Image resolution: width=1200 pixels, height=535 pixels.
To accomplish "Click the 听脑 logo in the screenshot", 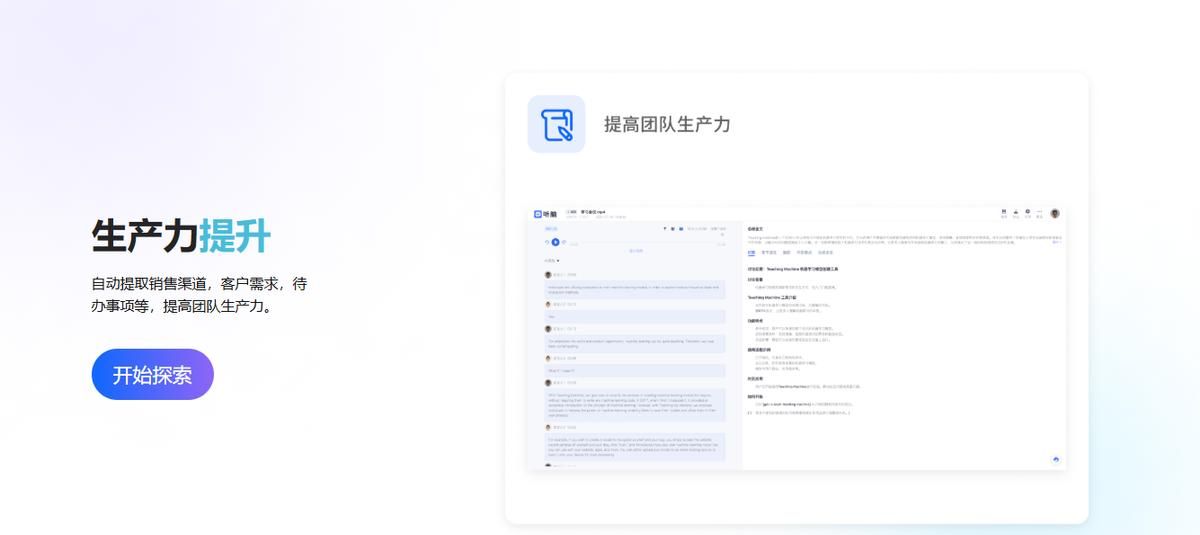I will [545, 214].
